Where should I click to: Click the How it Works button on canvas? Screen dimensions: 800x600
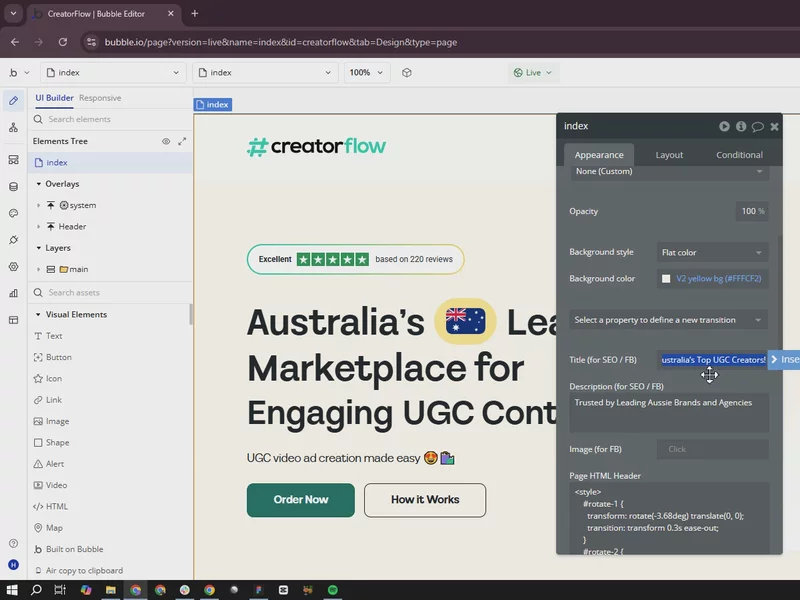425,500
